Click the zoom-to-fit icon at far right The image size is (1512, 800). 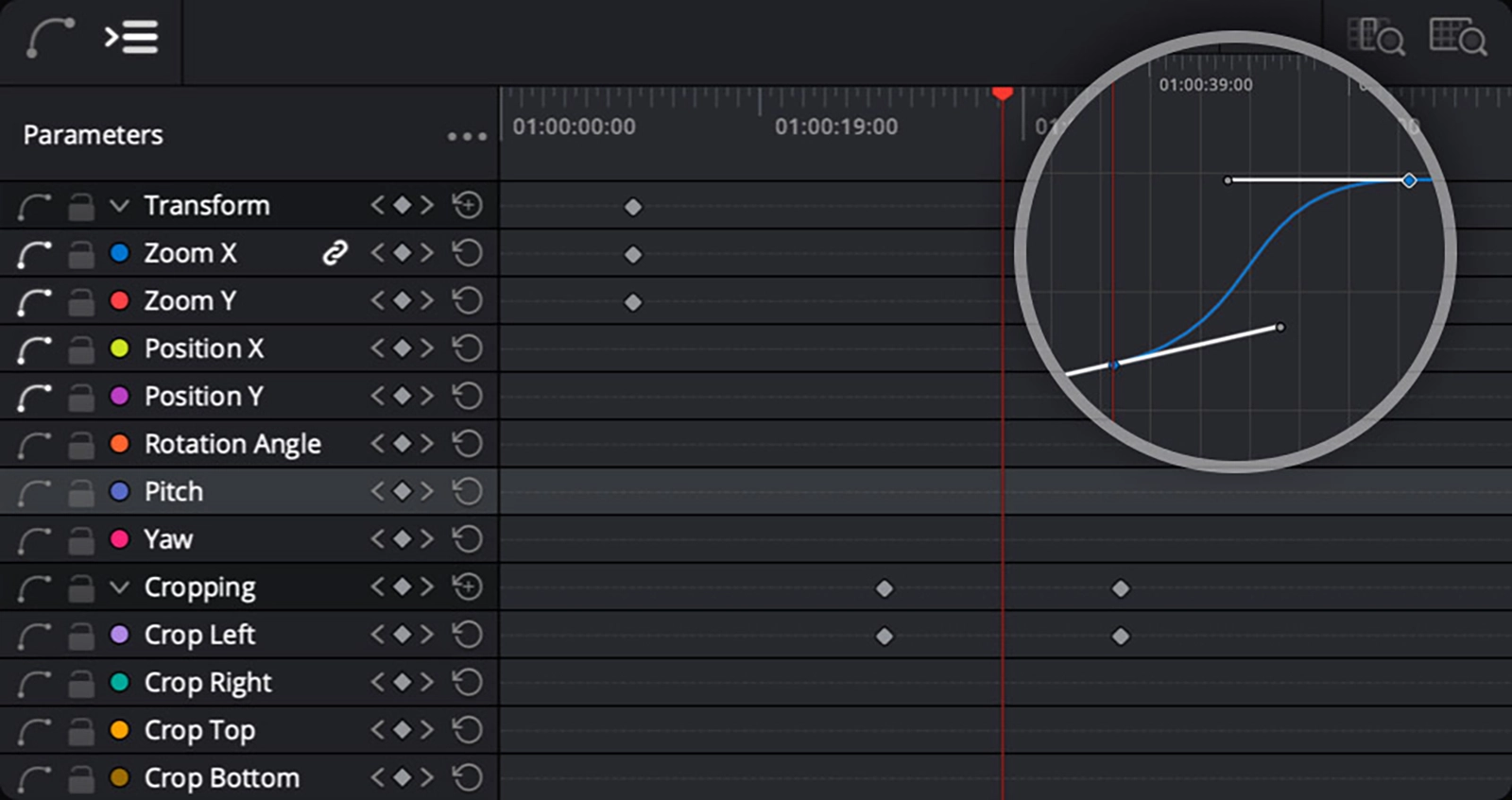click(1457, 38)
